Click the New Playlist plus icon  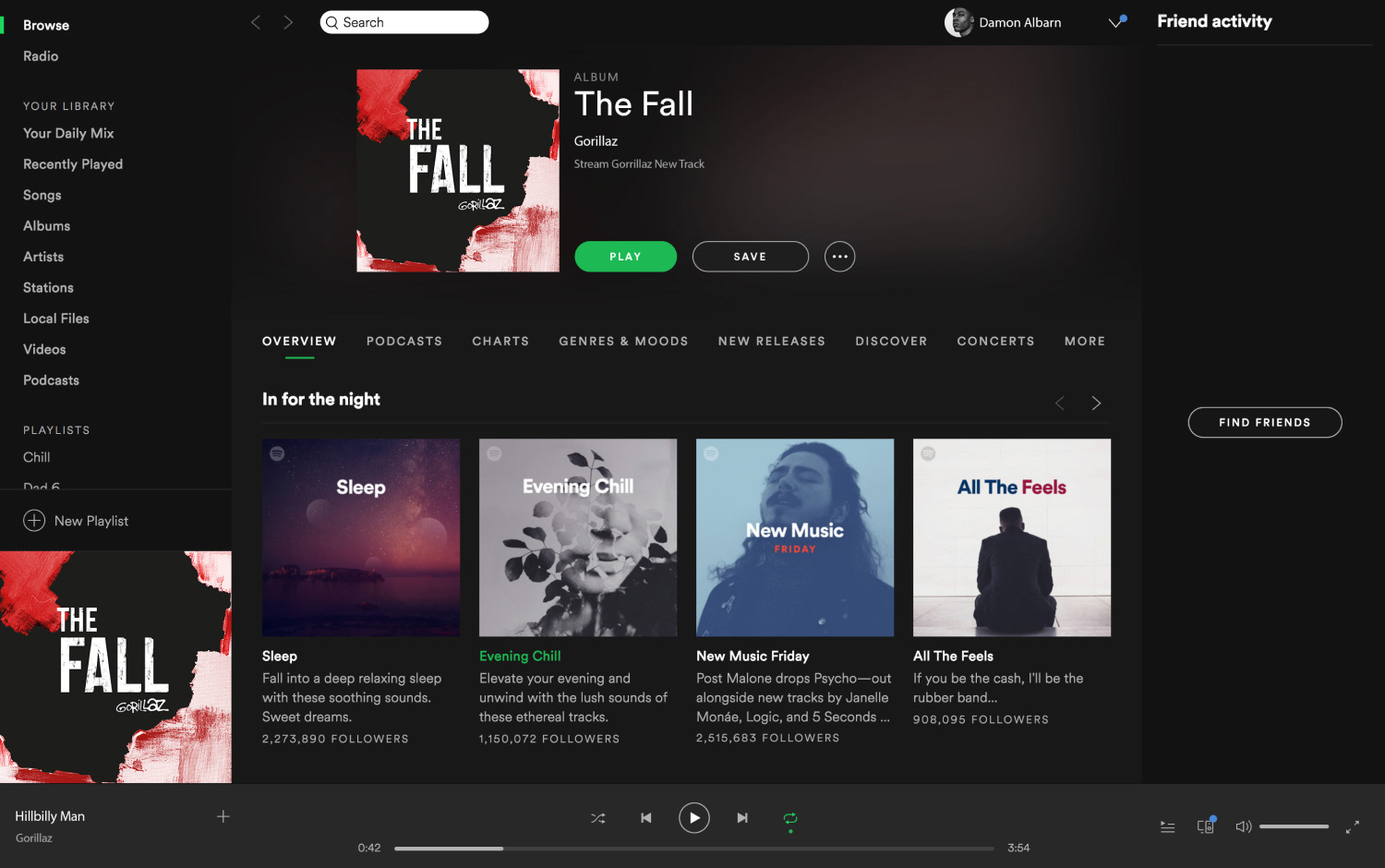point(34,521)
